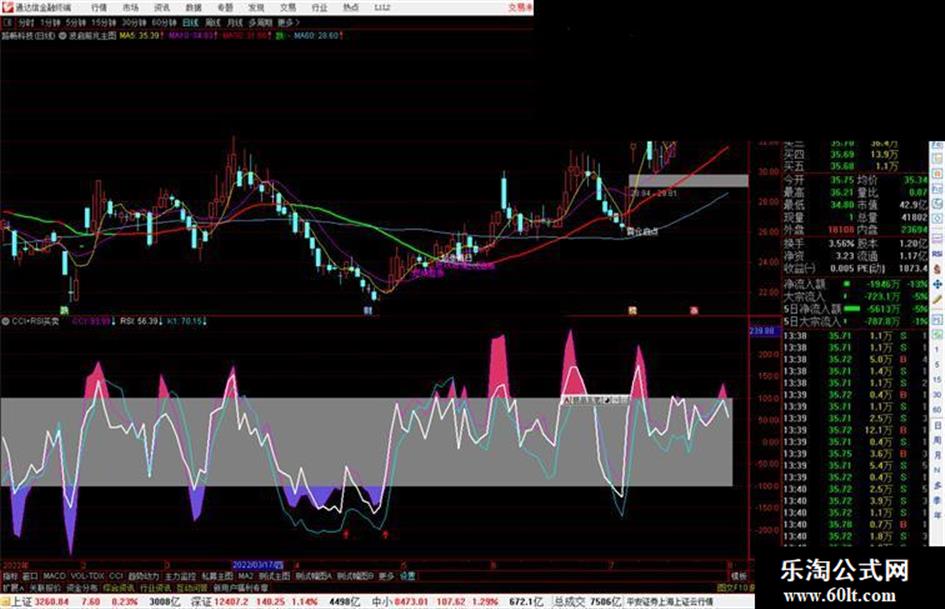Click the 图文F10 button
This screenshot has height=609, width=945.
point(735,587)
